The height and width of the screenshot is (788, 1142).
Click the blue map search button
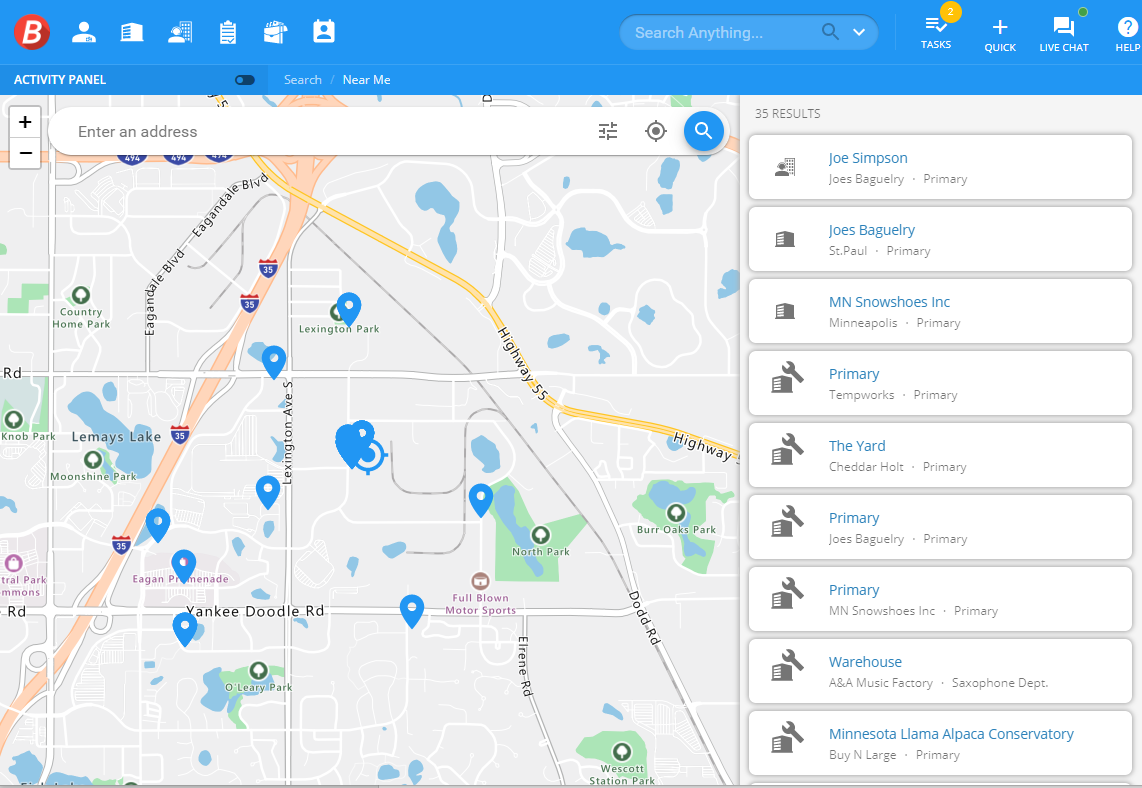pyautogui.click(x=704, y=131)
